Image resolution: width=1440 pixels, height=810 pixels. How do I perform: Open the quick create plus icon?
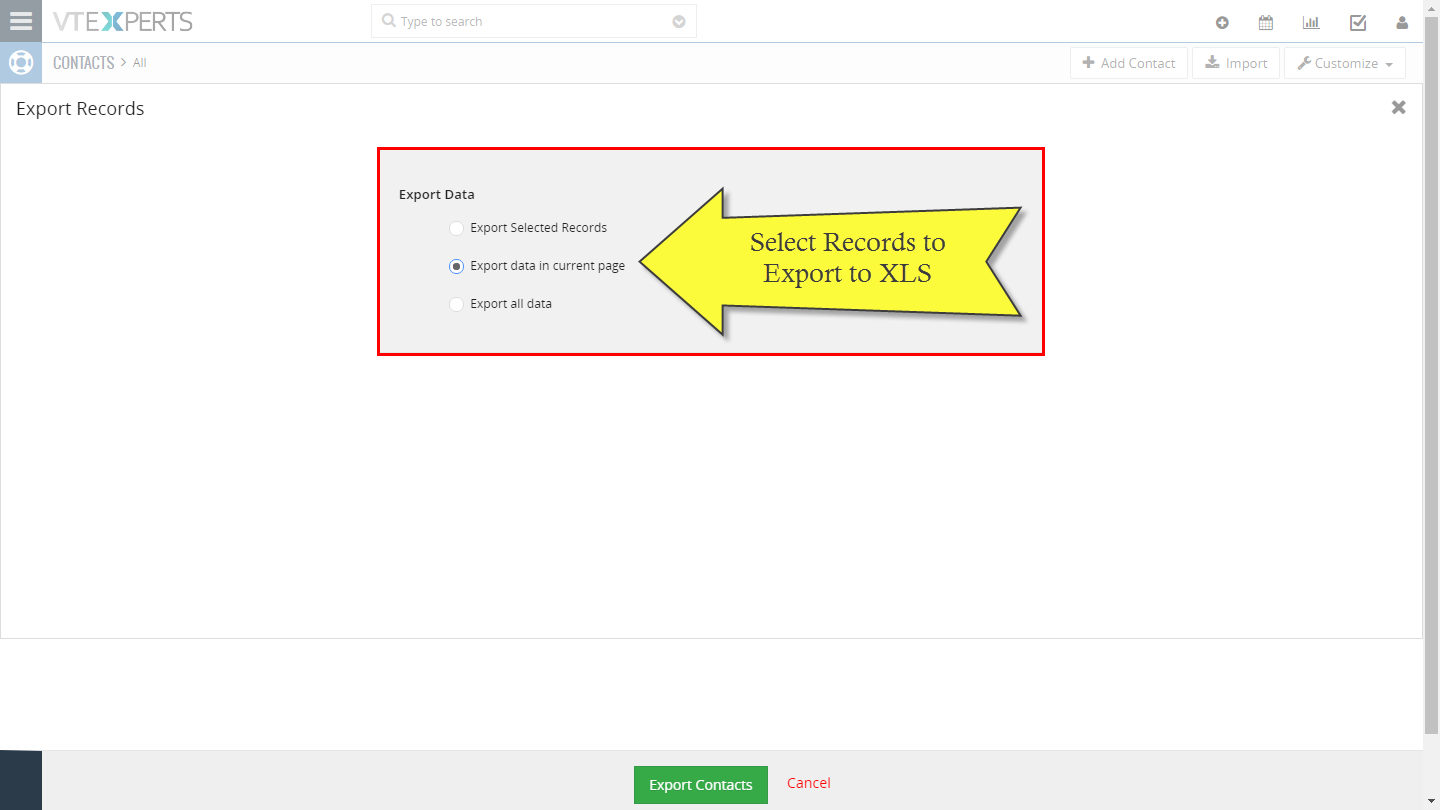pyautogui.click(x=1222, y=22)
